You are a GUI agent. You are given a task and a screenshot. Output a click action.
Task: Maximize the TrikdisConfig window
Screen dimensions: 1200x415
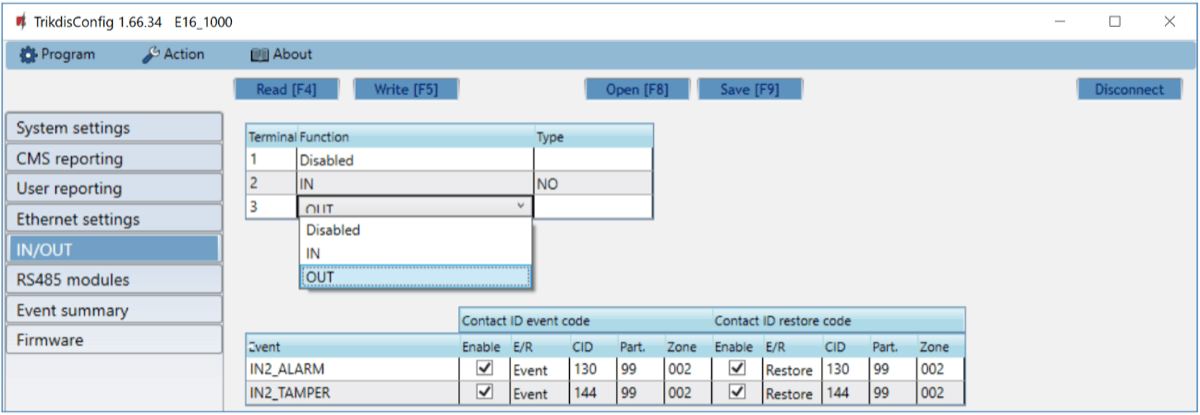click(1114, 21)
